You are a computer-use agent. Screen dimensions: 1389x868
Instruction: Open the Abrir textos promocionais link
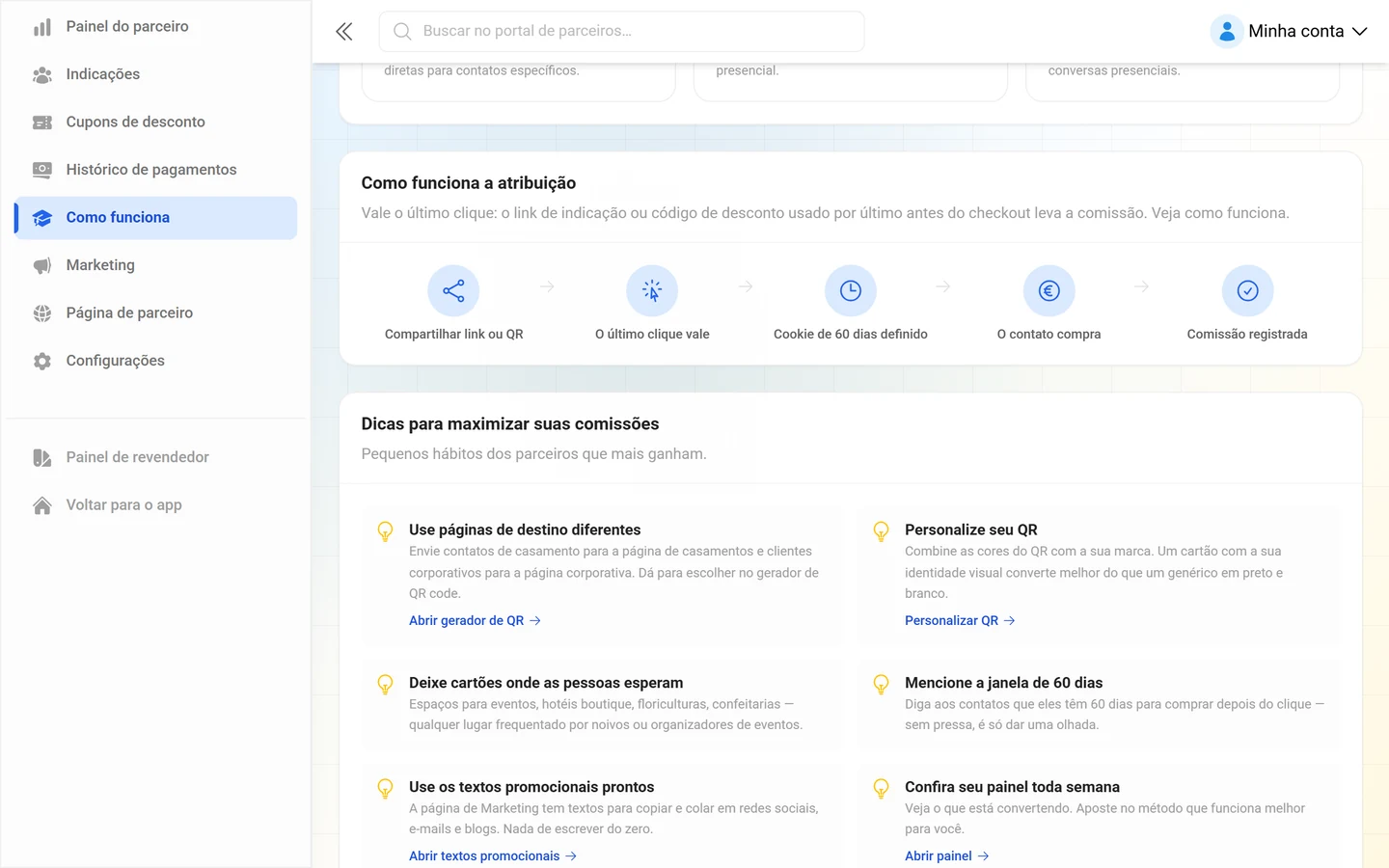coord(493,856)
